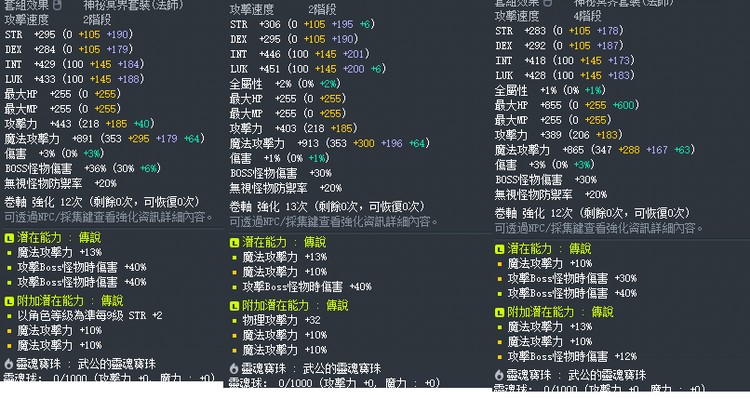Click 攻擊Boss怪物時傷害 +12% bonus potential line

[x=573, y=357]
